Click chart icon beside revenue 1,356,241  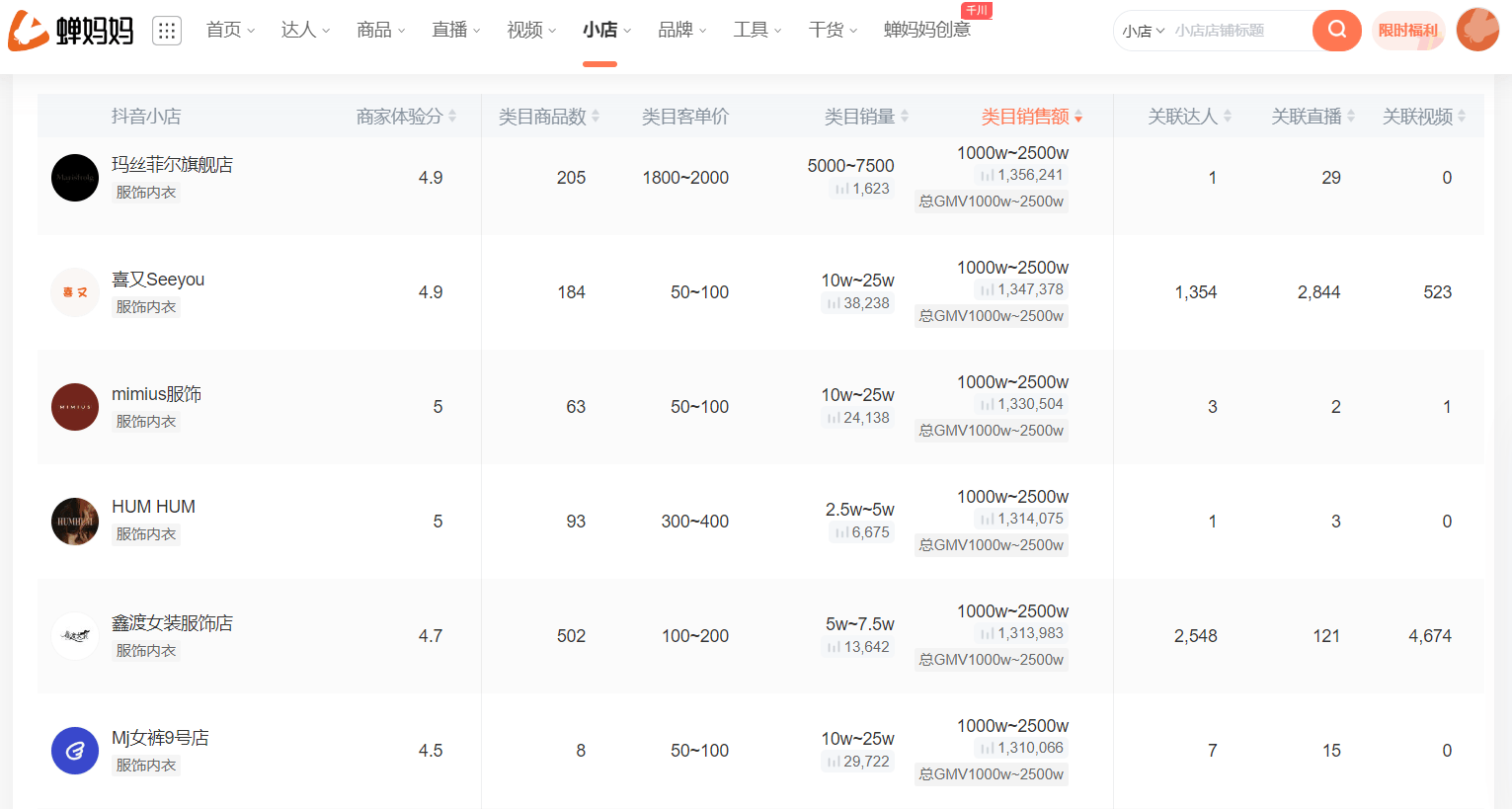(987, 175)
